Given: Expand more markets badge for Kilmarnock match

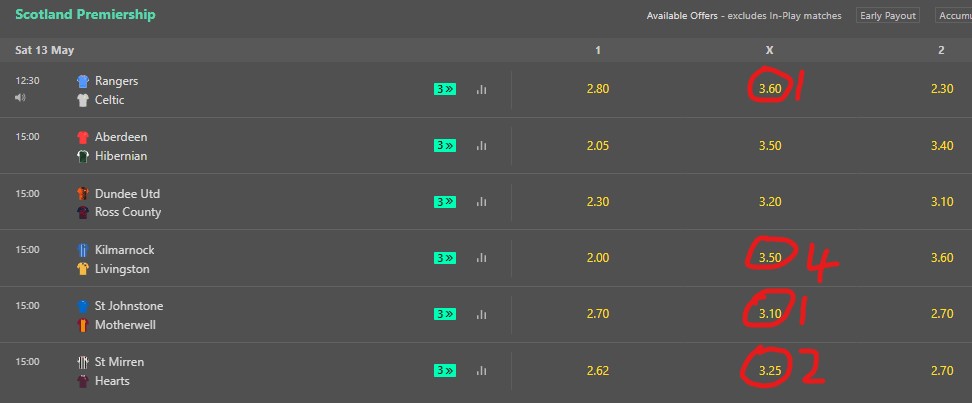Looking at the screenshot, I should (444, 258).
